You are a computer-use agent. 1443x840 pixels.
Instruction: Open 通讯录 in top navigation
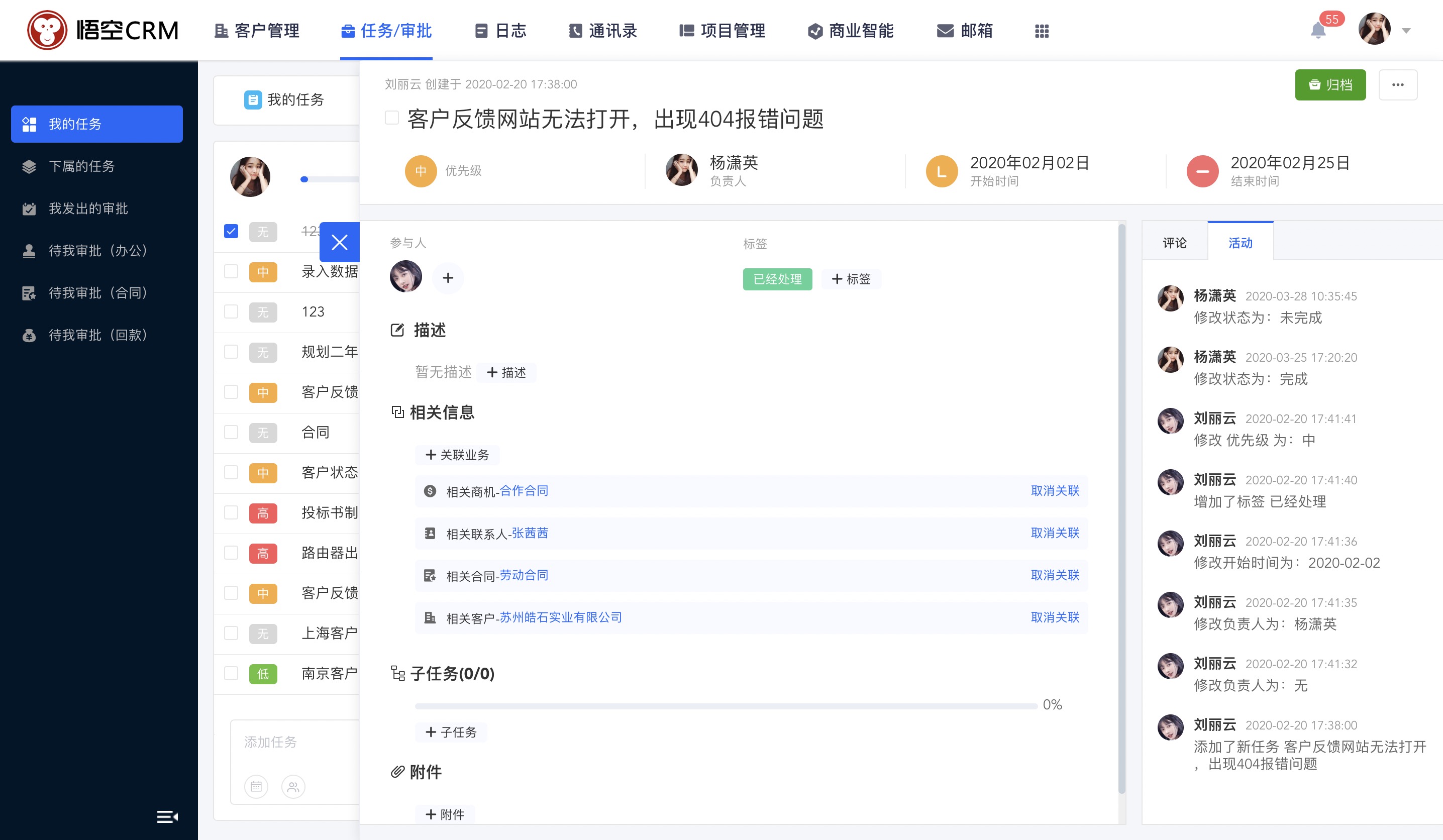coord(602,30)
